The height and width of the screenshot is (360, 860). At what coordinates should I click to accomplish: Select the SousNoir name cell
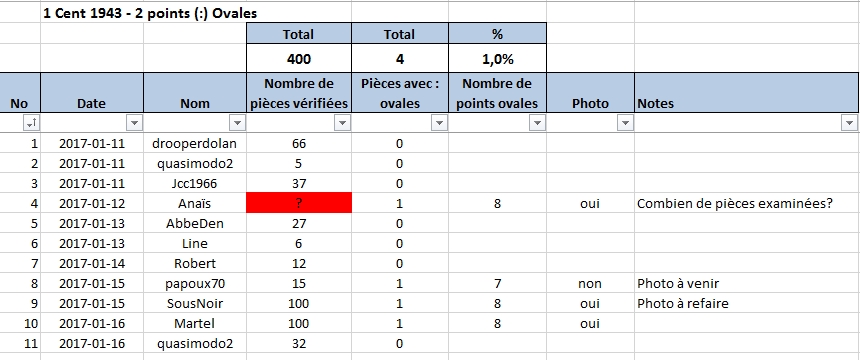195,303
